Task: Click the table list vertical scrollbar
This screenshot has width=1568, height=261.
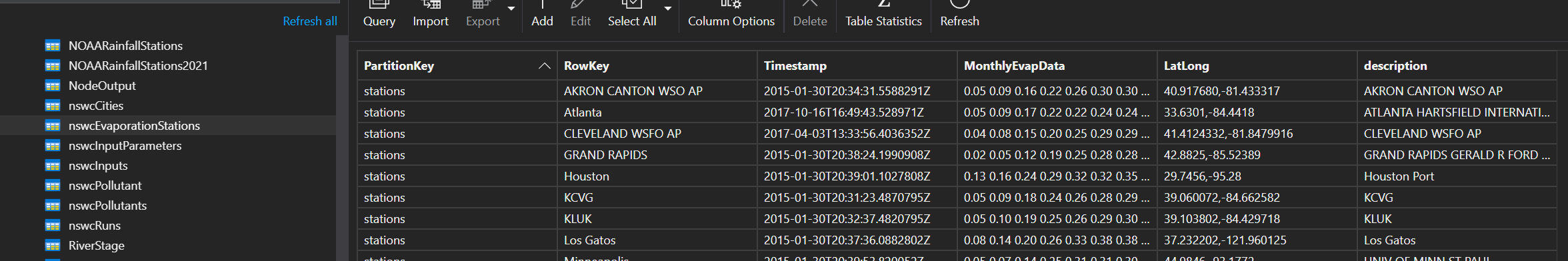Action: click(342, 148)
